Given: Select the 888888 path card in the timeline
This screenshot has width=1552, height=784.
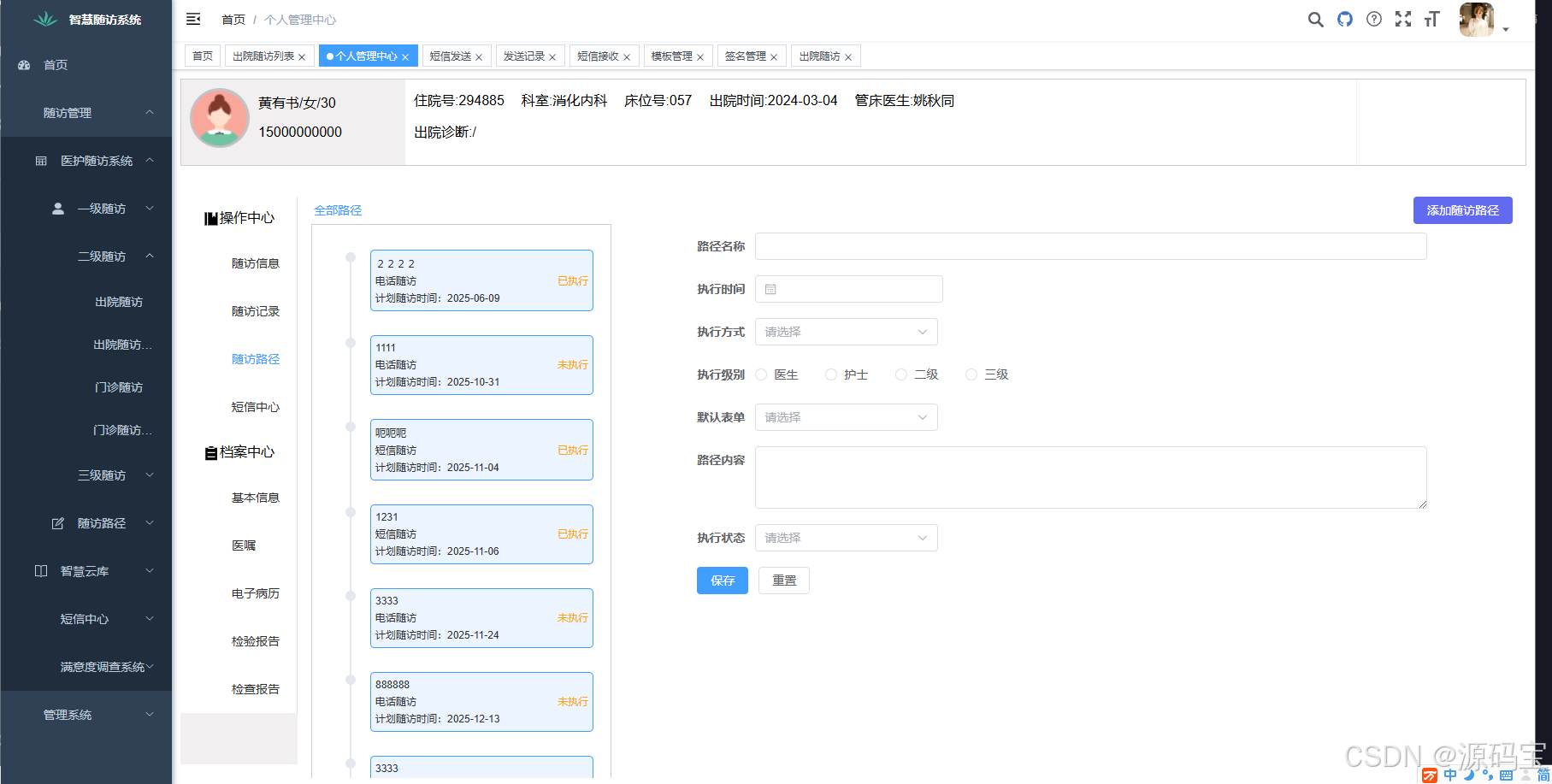Looking at the screenshot, I should click(481, 702).
